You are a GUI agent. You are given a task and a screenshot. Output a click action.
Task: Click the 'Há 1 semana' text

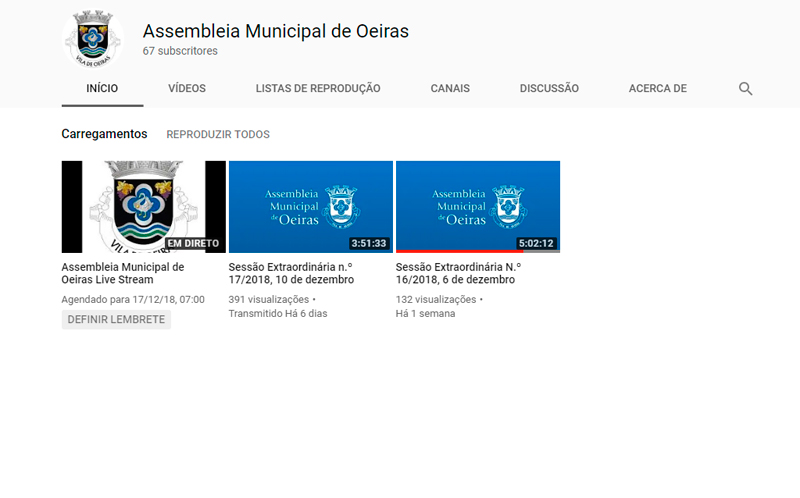pos(426,313)
